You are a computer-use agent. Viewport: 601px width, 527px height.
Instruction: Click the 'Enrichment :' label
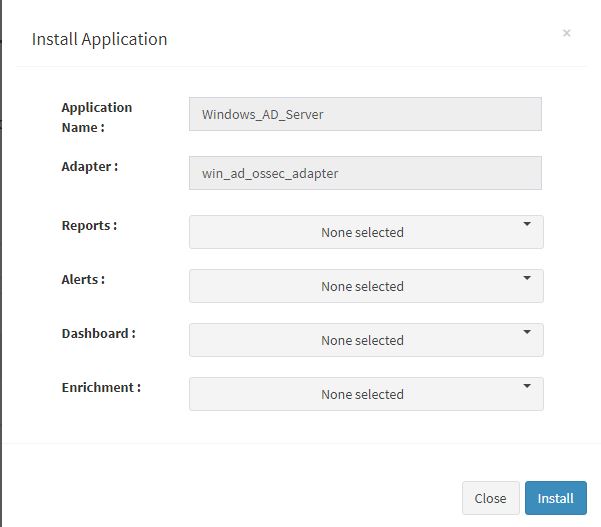[101, 387]
